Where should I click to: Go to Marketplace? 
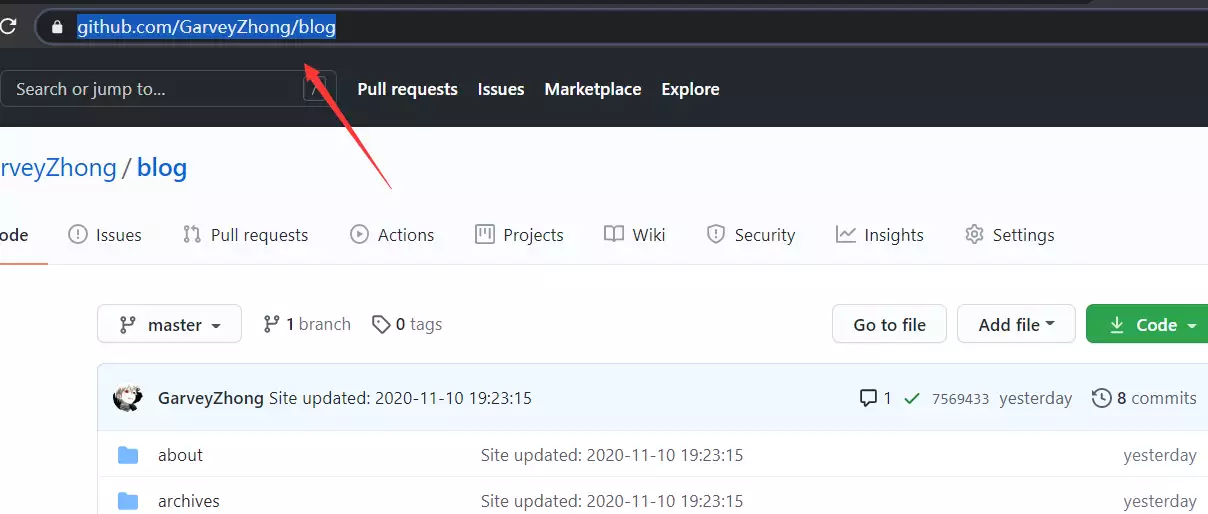[x=593, y=89]
